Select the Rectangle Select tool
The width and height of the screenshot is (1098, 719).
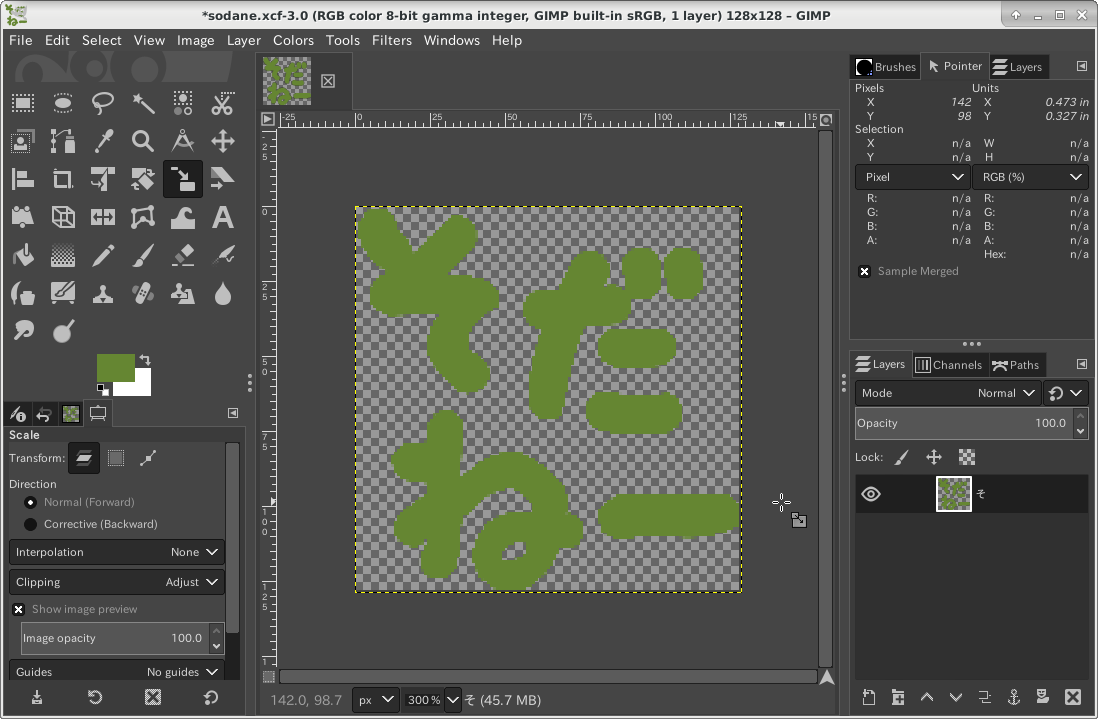tap(22, 104)
